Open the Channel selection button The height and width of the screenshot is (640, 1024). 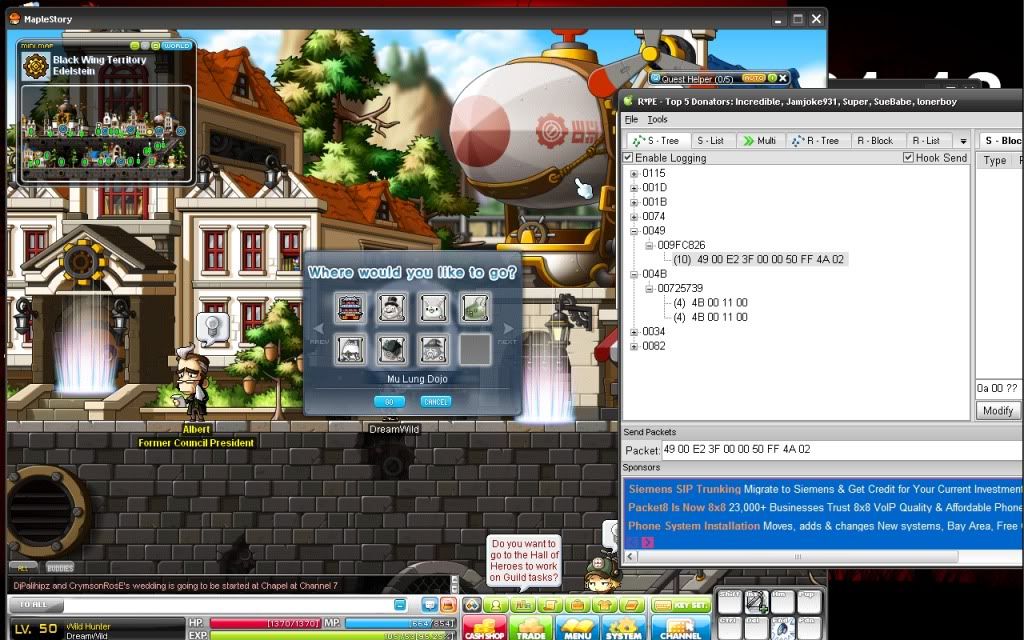(x=680, y=628)
